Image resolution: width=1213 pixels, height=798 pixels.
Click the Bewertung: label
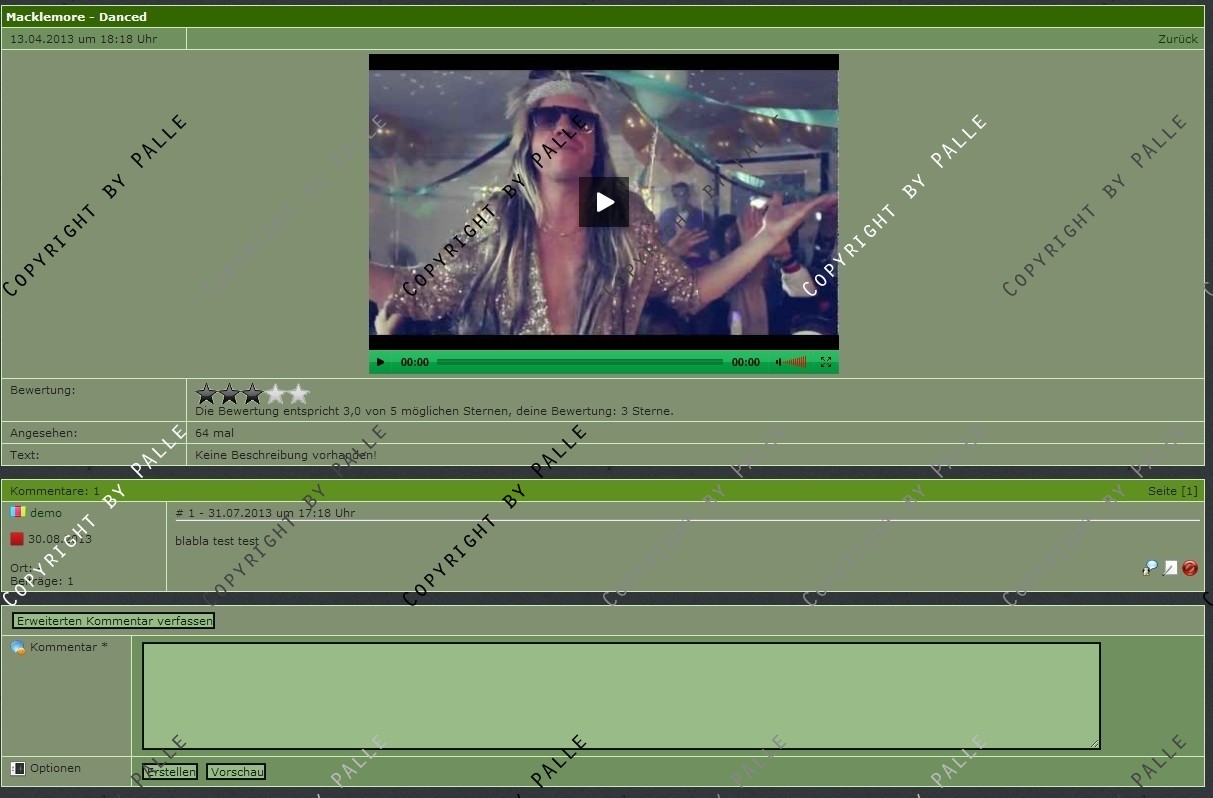43,390
